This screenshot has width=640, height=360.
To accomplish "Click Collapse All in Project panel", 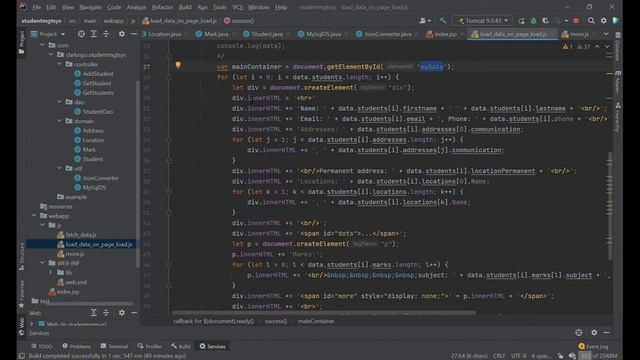I will point(106,34).
